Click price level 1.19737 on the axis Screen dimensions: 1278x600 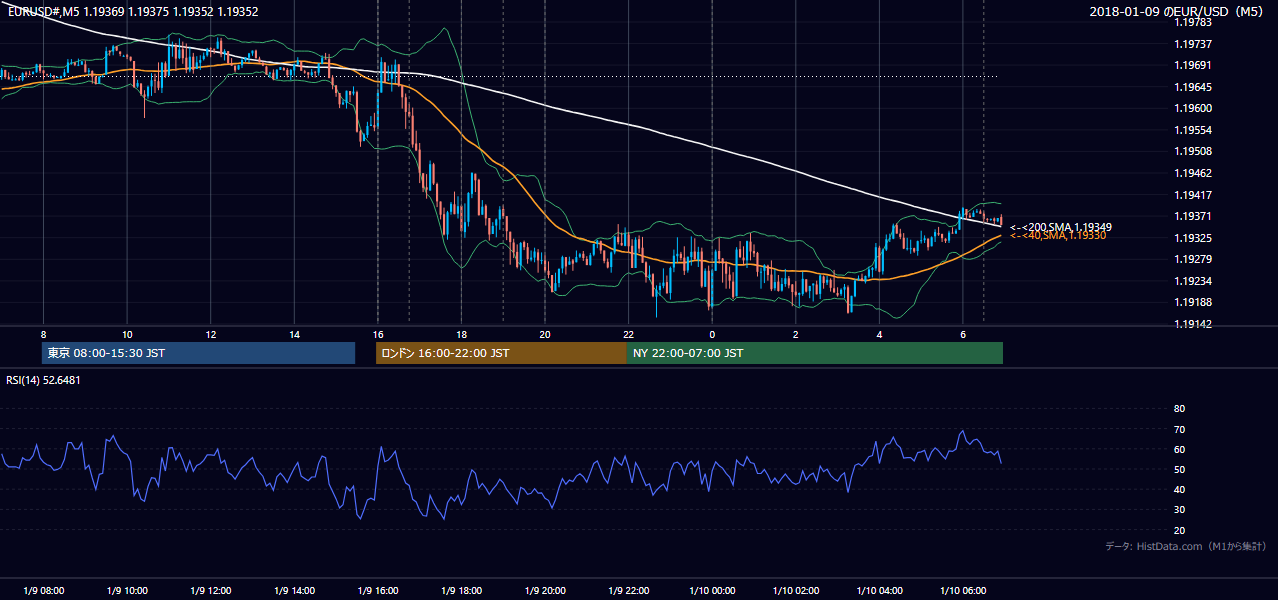[1193, 44]
